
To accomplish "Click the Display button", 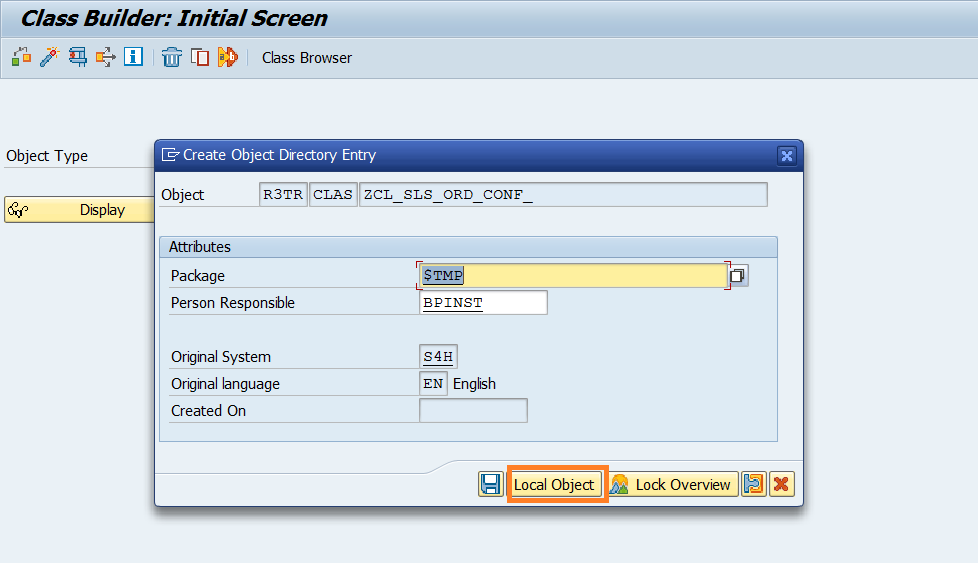I will tap(80, 210).
